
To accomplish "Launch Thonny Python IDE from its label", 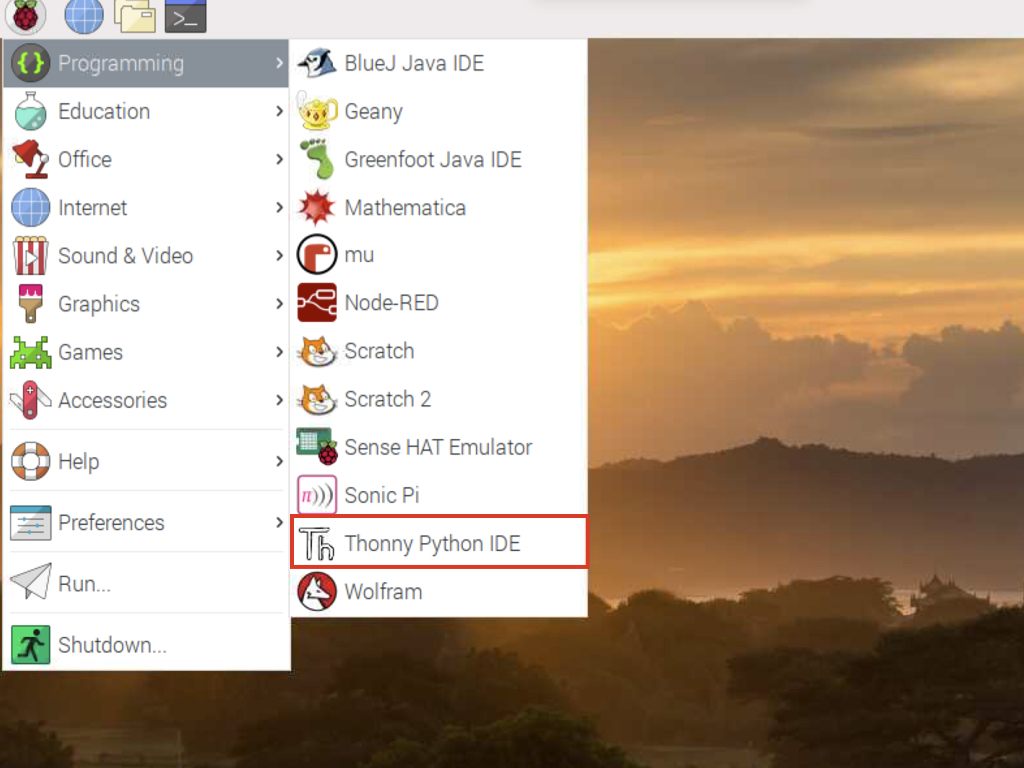I will pyautogui.click(x=432, y=544).
